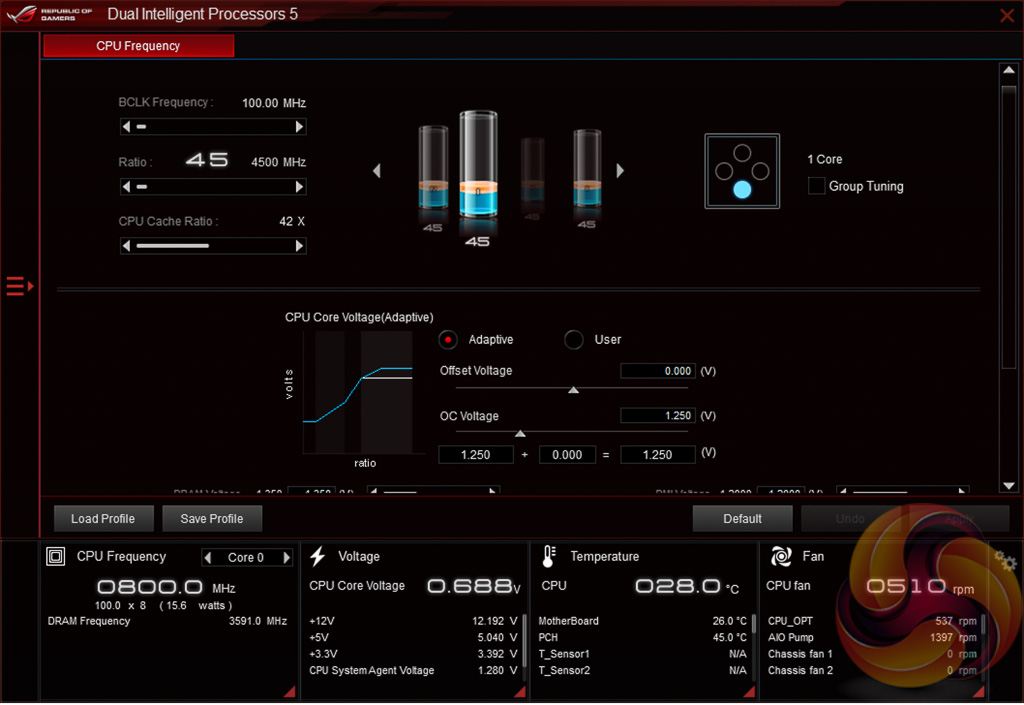Screen dimensions: 1024x705
Task: Switch to next core after Core 0
Action: pyautogui.click(x=286, y=557)
